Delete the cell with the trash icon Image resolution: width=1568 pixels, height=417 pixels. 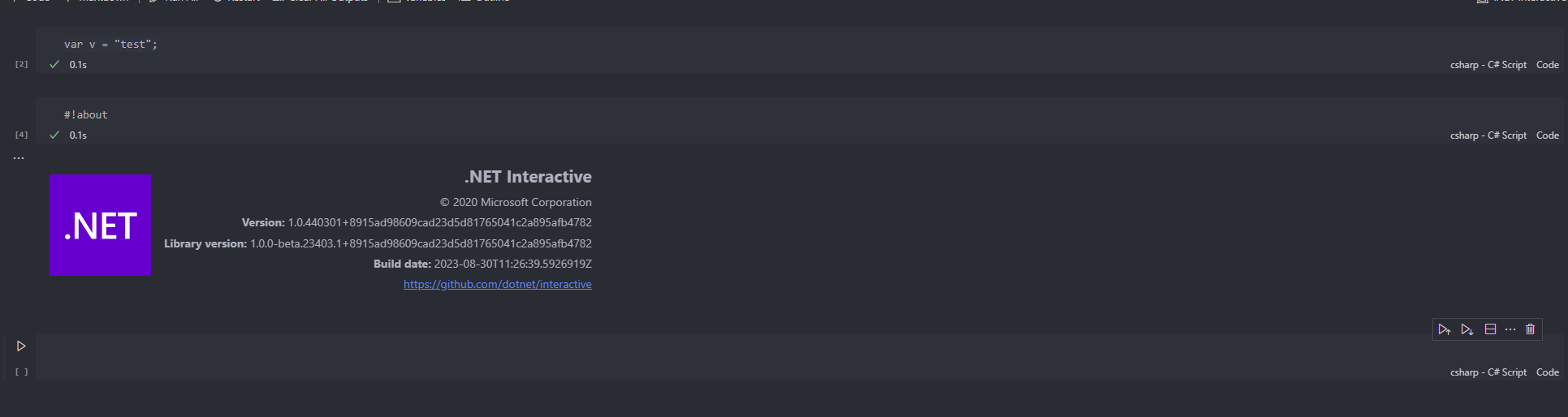tap(1531, 329)
